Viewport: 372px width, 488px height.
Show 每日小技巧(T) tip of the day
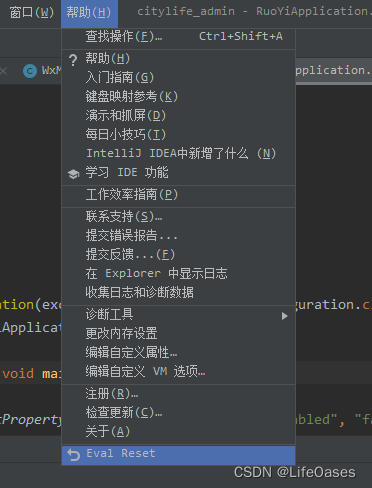178,135
